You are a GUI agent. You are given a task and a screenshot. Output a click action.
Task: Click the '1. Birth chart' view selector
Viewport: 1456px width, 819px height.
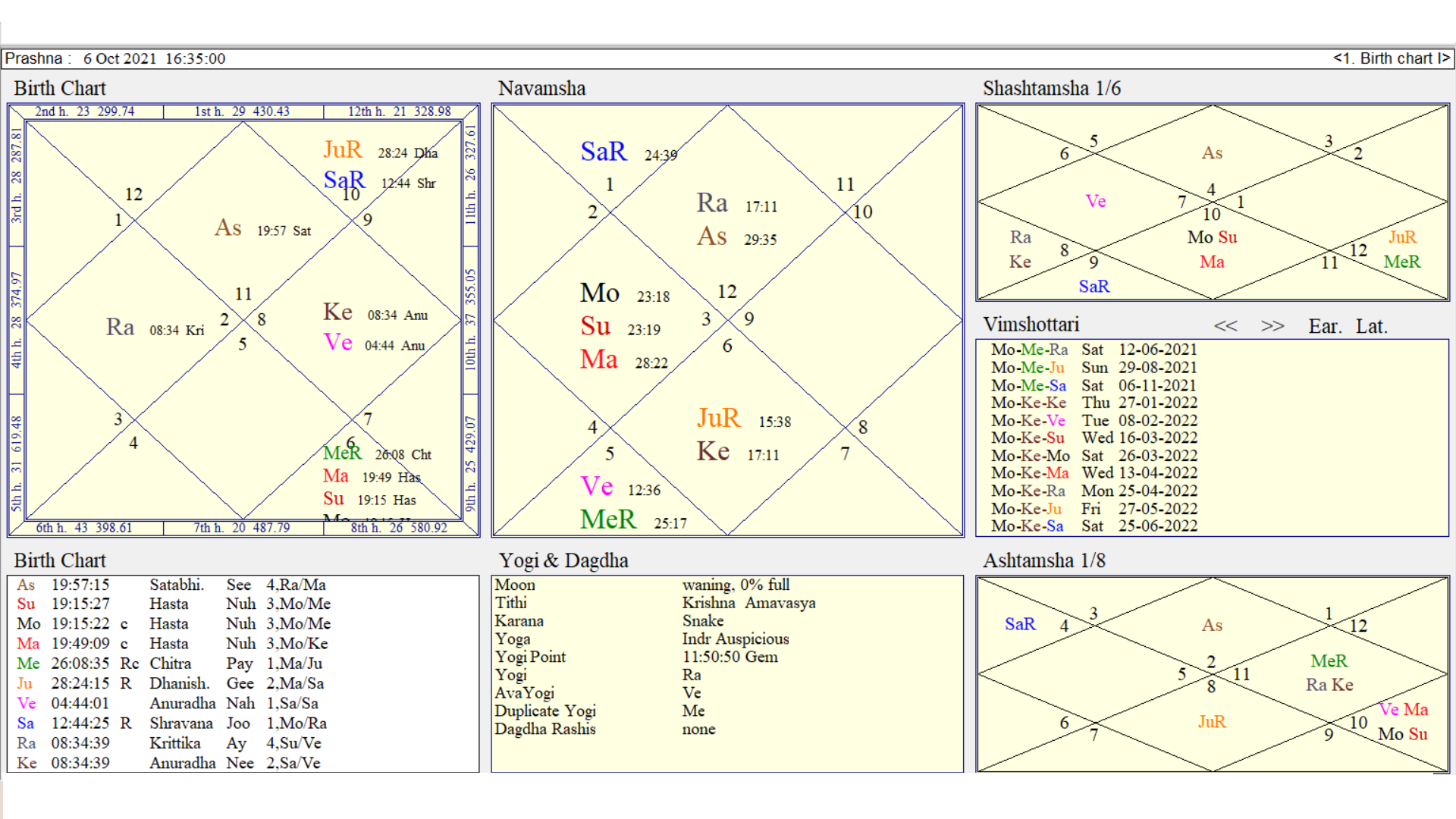point(1392,58)
